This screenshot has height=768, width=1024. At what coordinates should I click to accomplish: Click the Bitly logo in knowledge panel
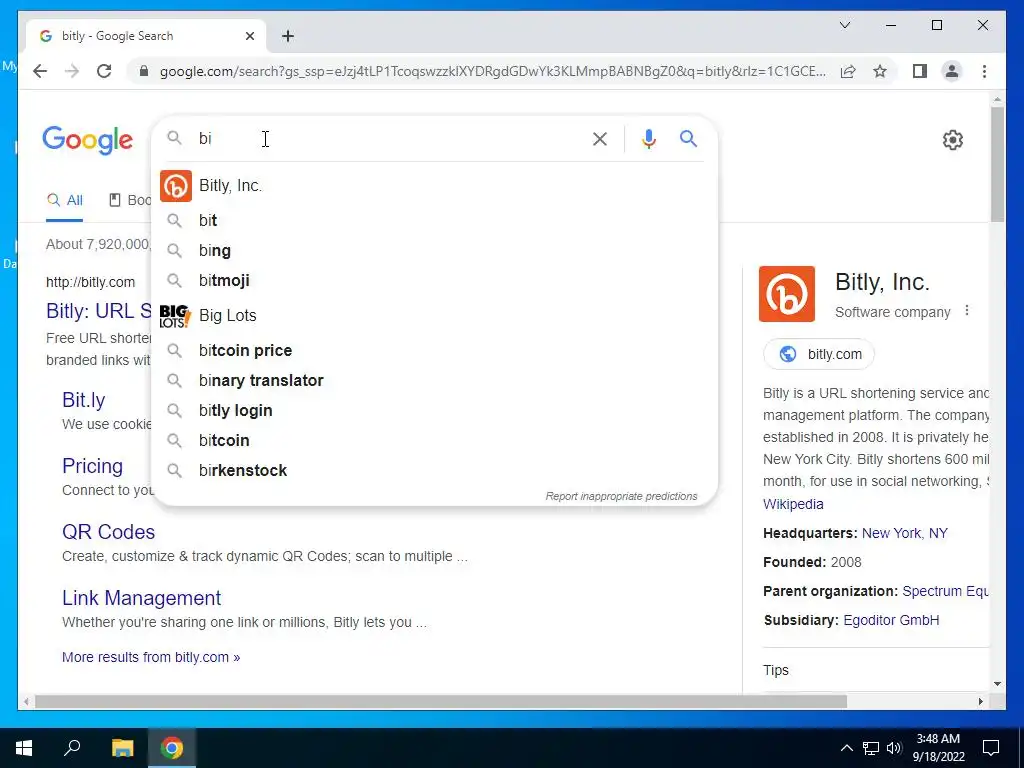(786, 294)
